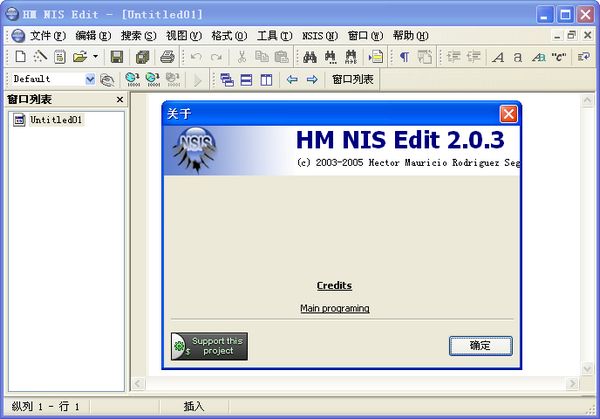
Task: Select Untitled01 in the window list
Action: tap(55, 120)
